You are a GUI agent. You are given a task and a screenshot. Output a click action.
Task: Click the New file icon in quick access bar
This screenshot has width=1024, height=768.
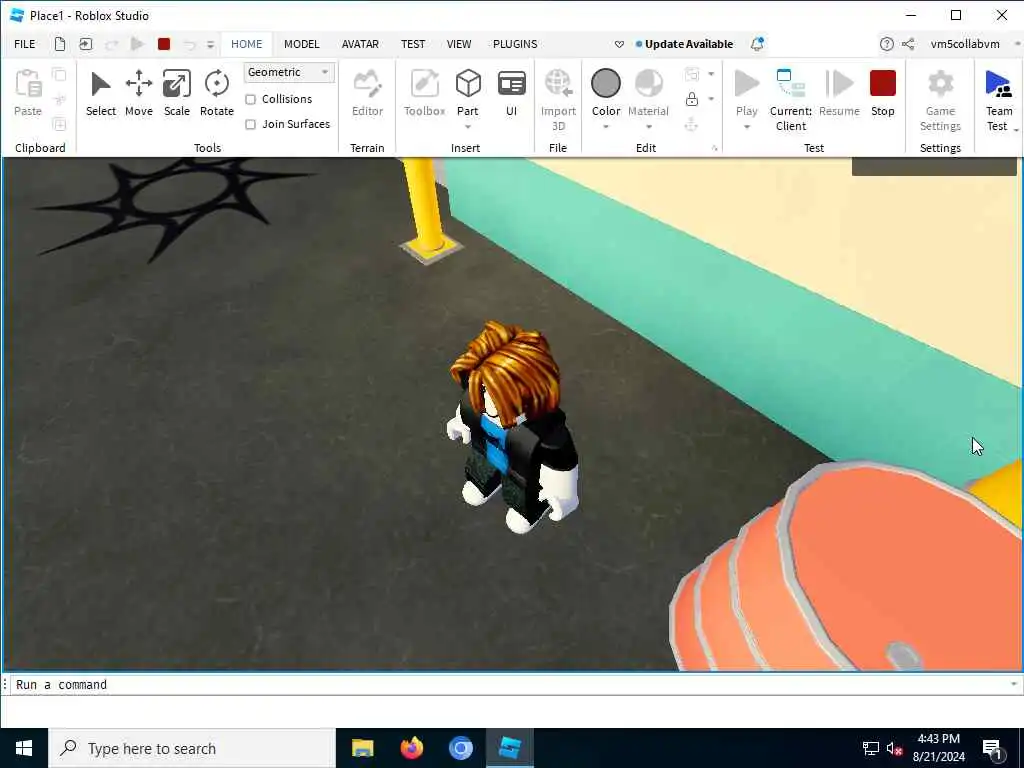tap(59, 44)
